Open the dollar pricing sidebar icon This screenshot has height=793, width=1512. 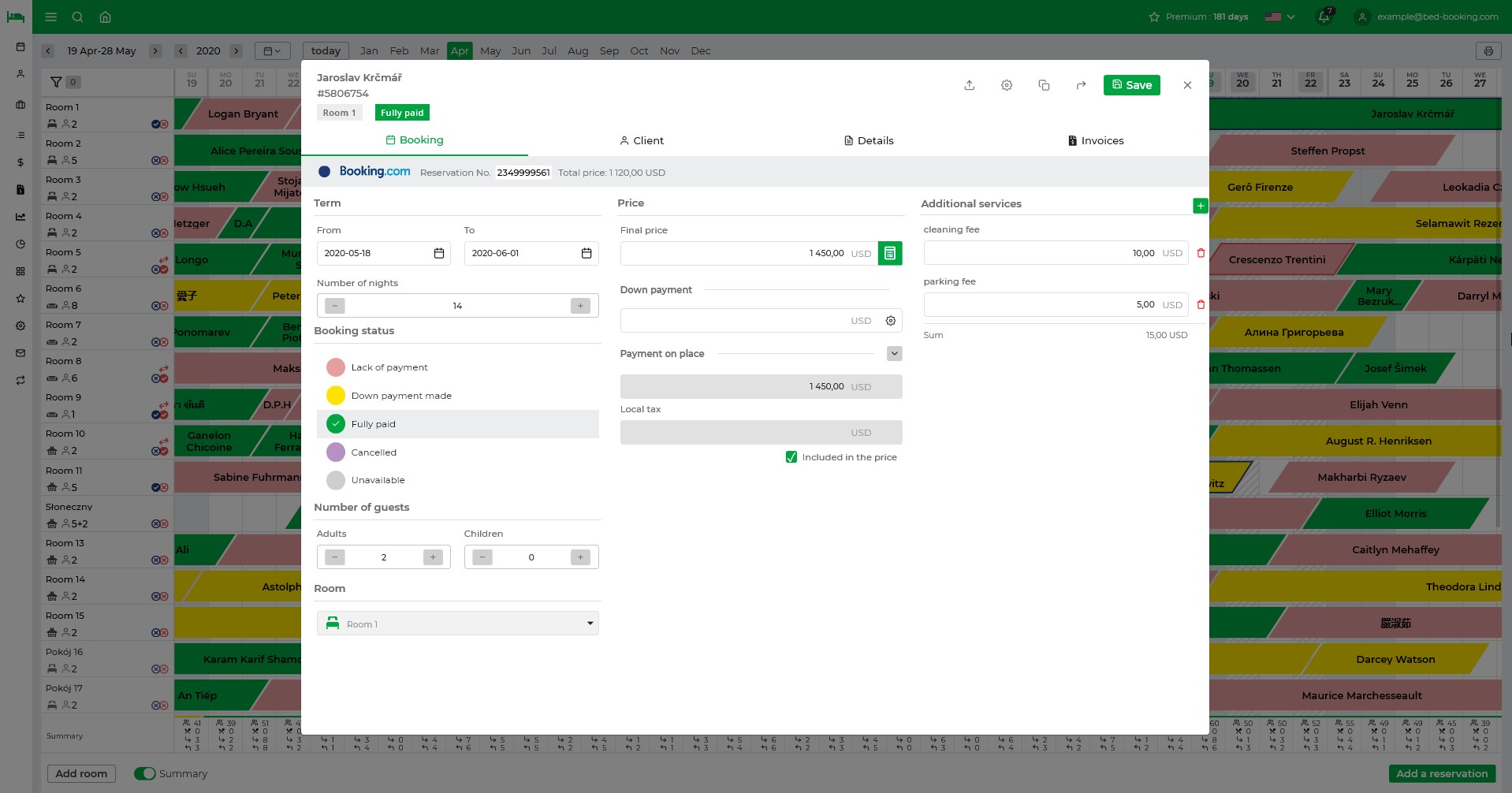point(20,162)
